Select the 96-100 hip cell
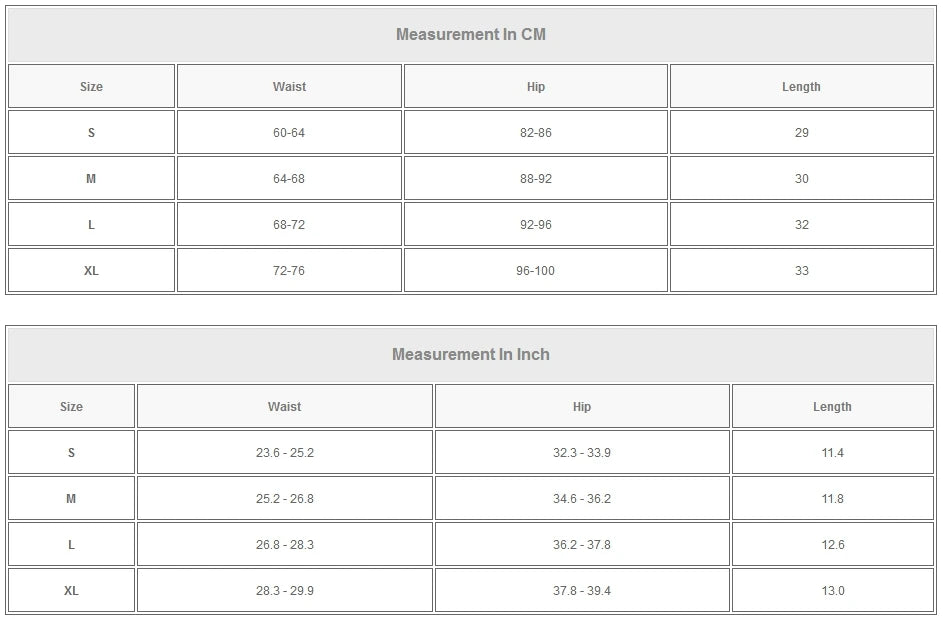943x619 pixels. click(x=536, y=271)
